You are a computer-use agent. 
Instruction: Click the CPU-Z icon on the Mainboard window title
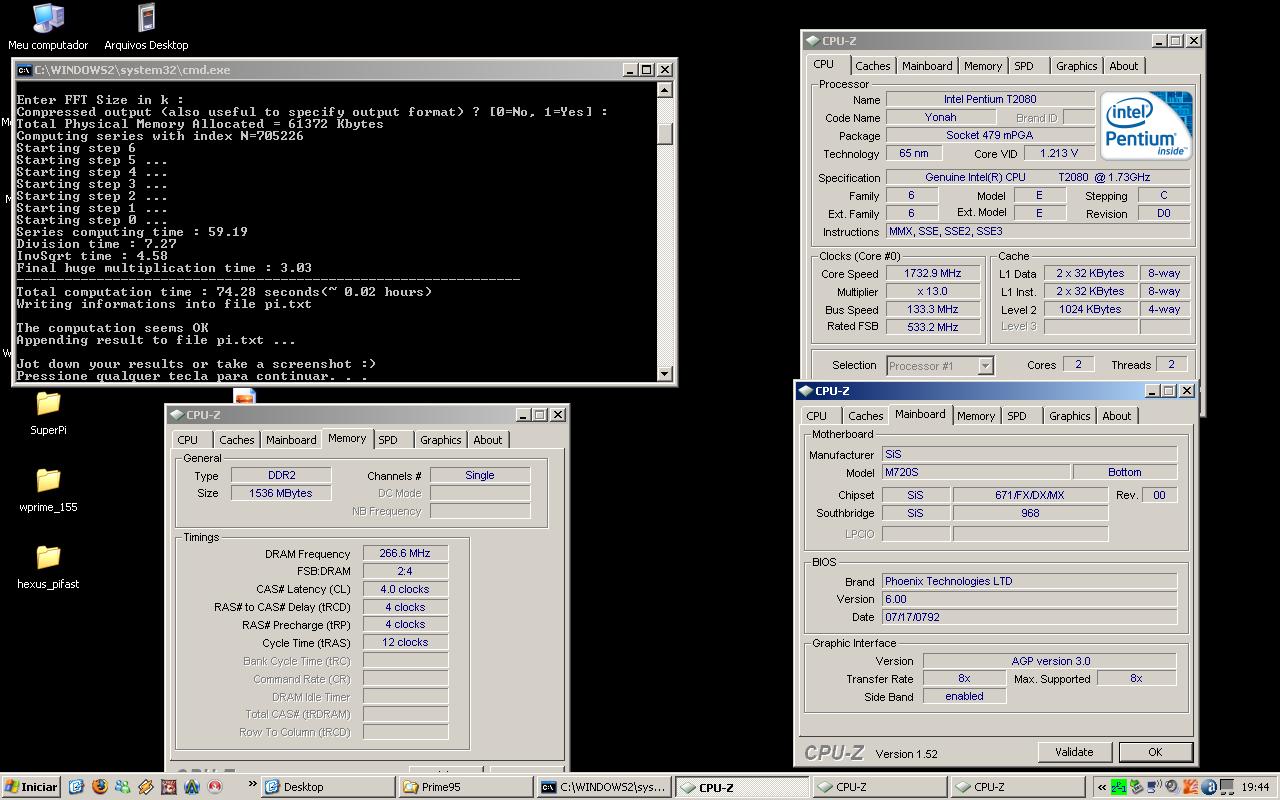coord(806,391)
